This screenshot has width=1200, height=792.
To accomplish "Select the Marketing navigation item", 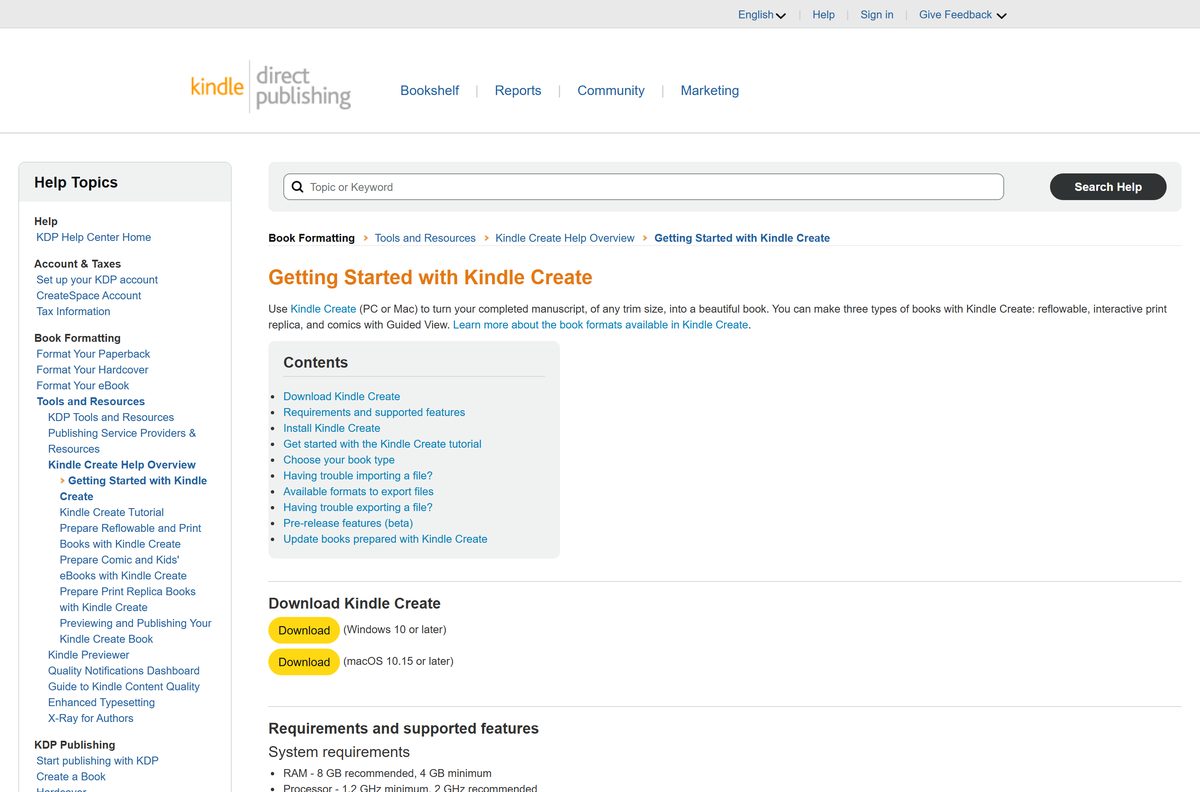I will (710, 90).
